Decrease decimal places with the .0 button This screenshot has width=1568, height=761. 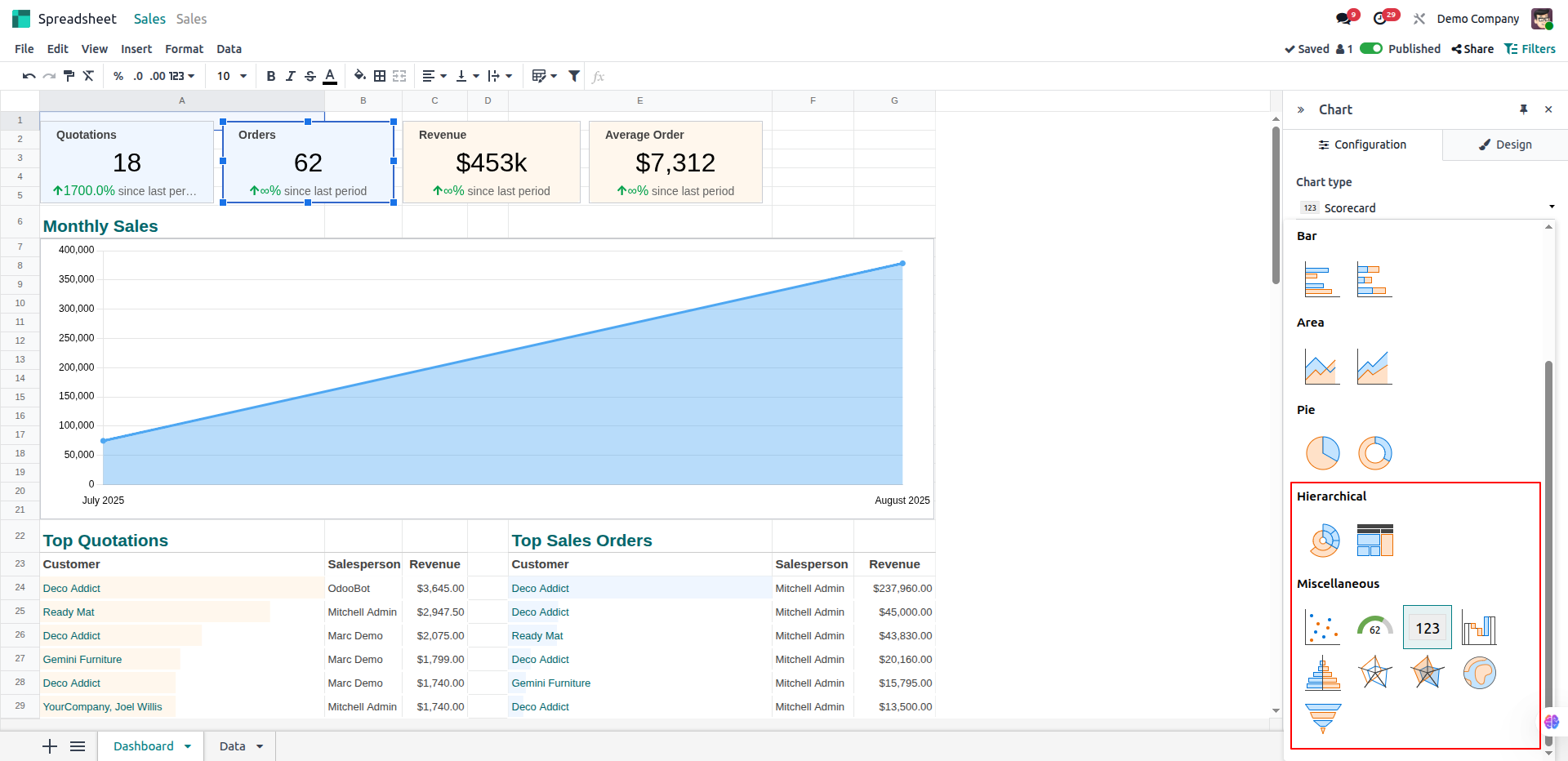coord(138,76)
